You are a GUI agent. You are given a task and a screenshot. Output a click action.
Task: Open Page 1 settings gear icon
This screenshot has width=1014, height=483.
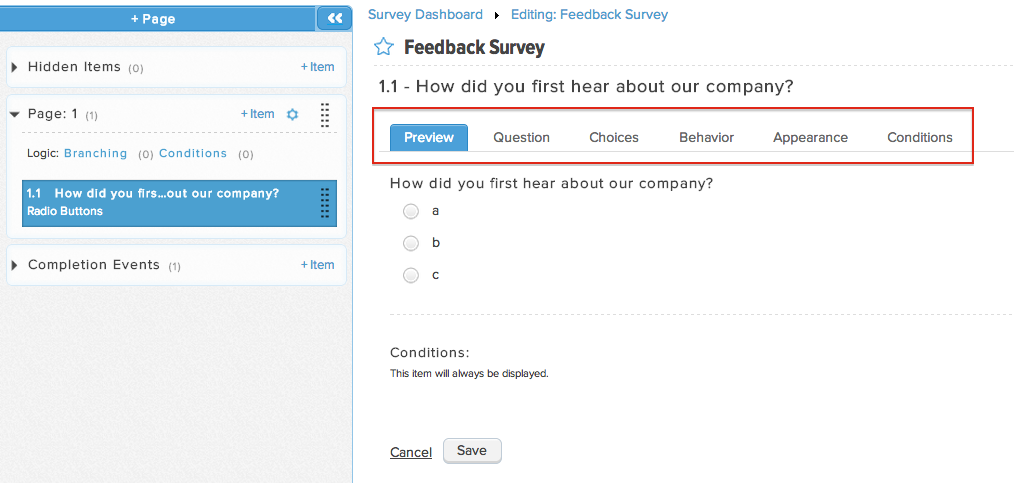point(292,114)
